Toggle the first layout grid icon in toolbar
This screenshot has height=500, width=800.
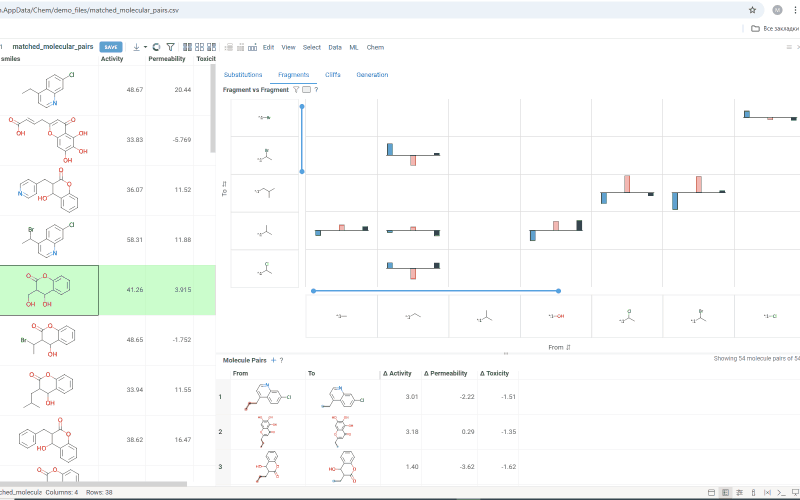coord(187,47)
